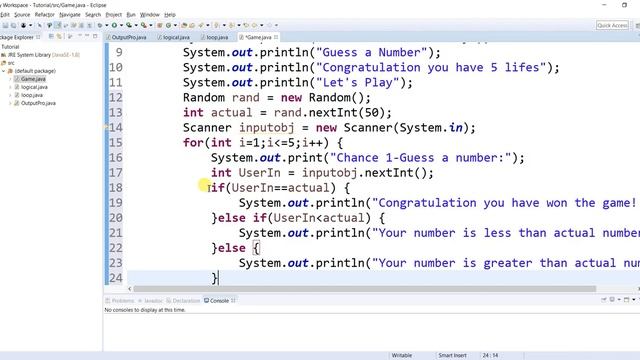Select Game.java in Package Explorer

pos(33,79)
